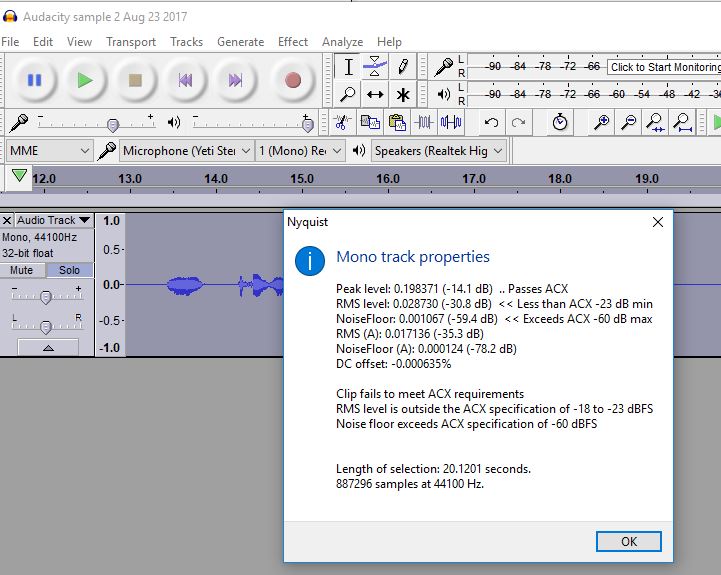
Task: Click the Cut scissors icon
Action: [x=341, y=122]
